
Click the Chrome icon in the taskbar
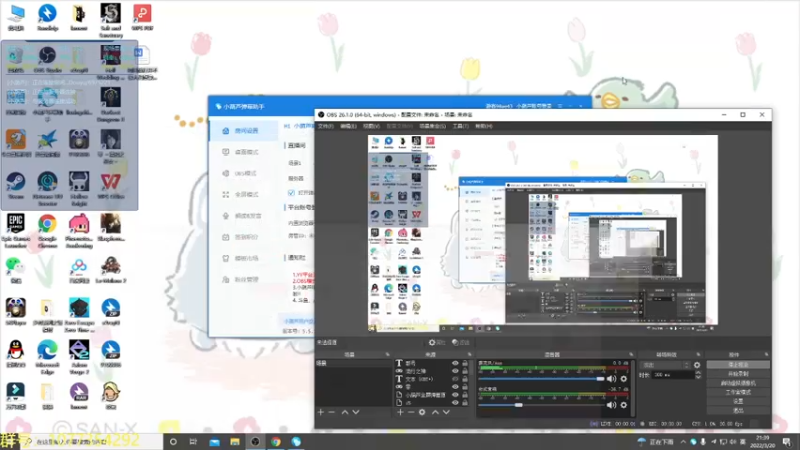(x=276, y=442)
